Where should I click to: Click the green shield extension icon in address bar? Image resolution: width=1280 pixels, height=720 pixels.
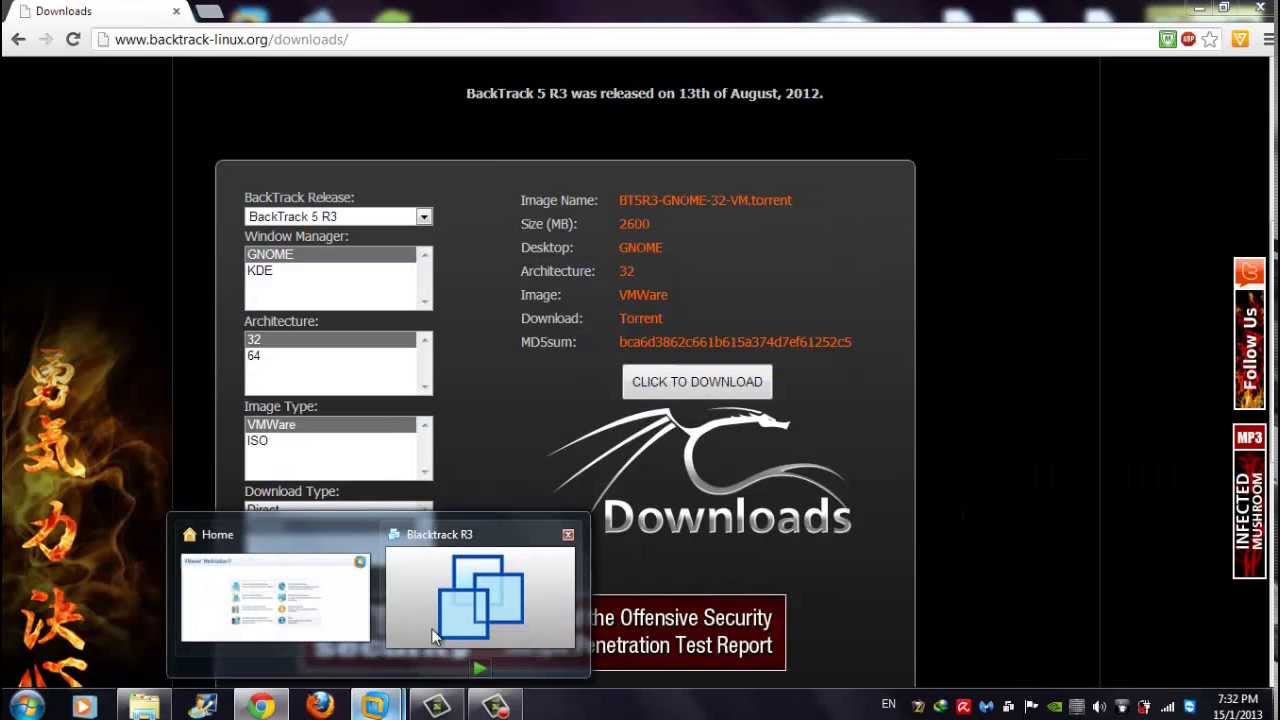tap(1167, 39)
